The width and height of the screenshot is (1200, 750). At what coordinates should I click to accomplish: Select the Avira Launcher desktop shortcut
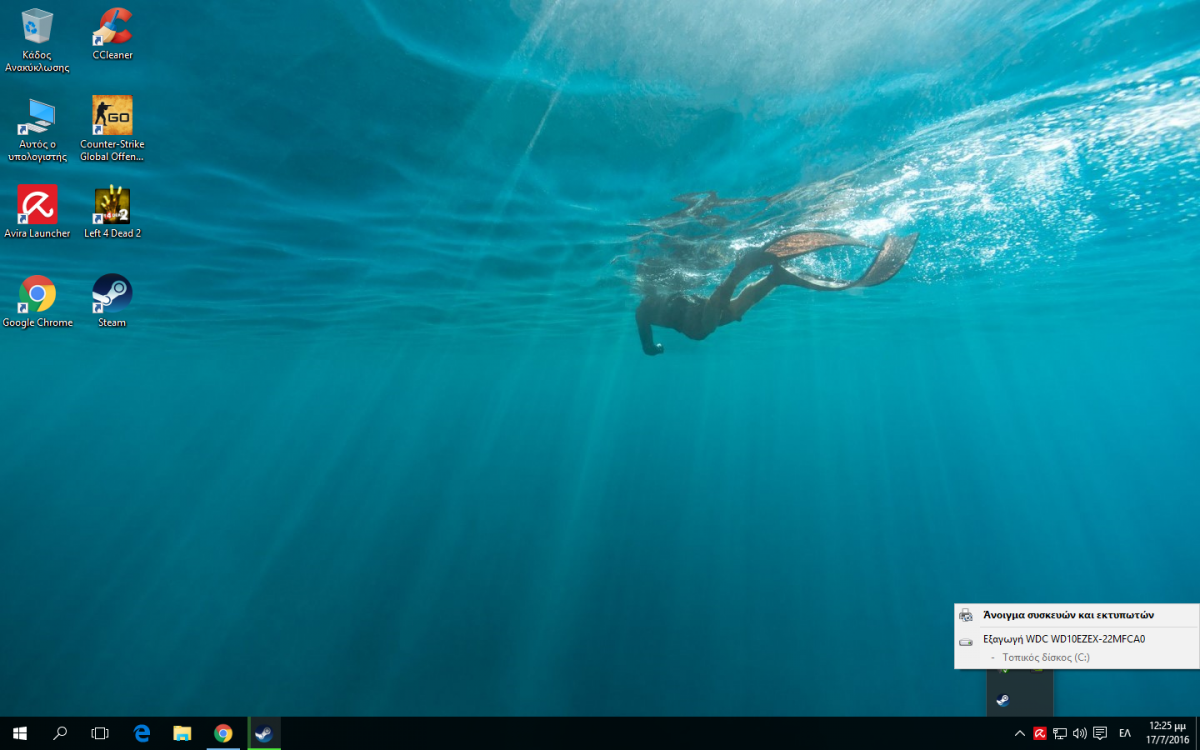(x=37, y=212)
